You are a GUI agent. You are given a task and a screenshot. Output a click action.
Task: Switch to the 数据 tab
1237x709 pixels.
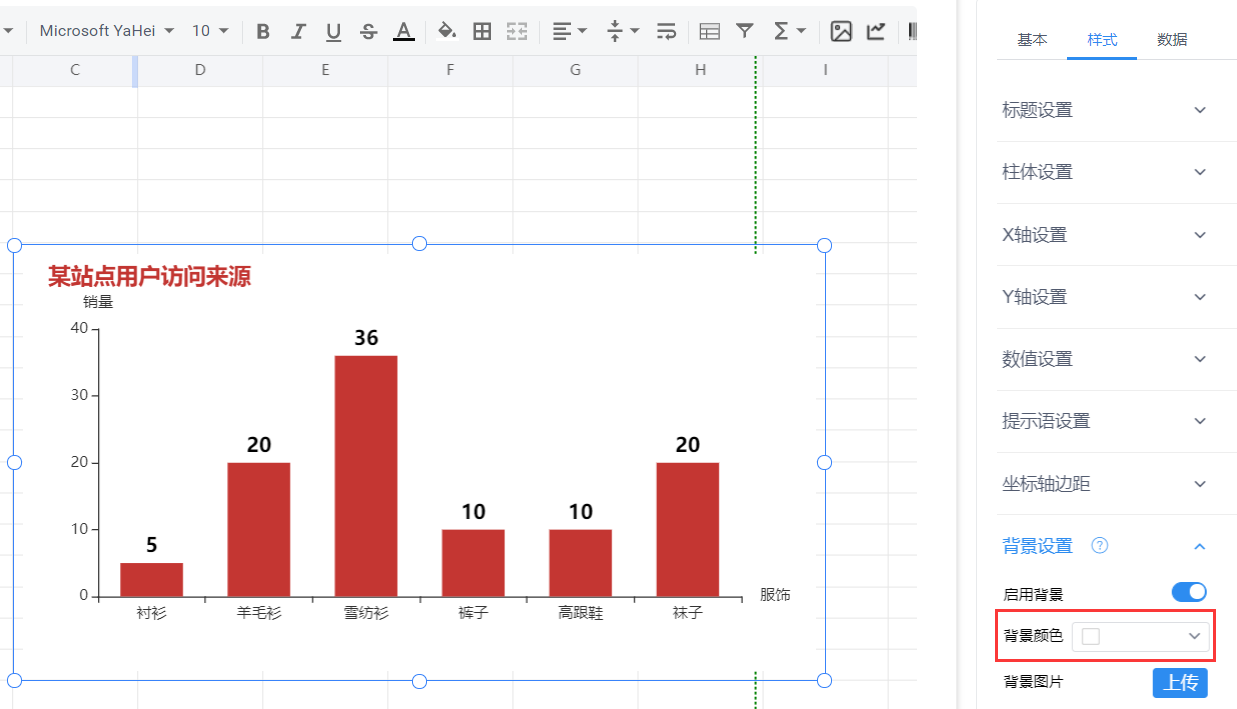[x=1172, y=40]
